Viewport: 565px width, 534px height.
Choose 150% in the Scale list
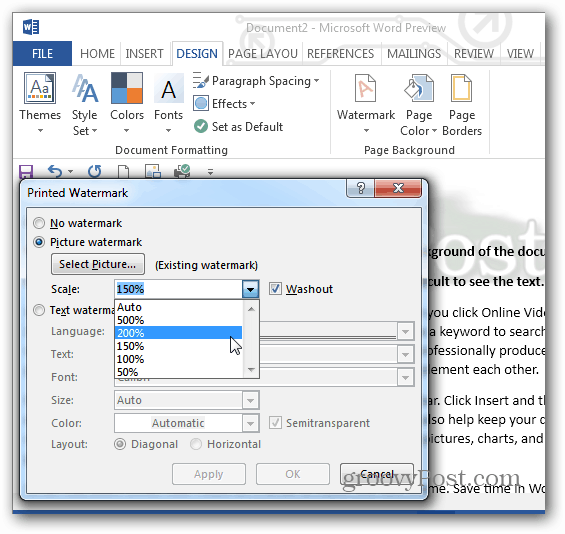pos(178,346)
